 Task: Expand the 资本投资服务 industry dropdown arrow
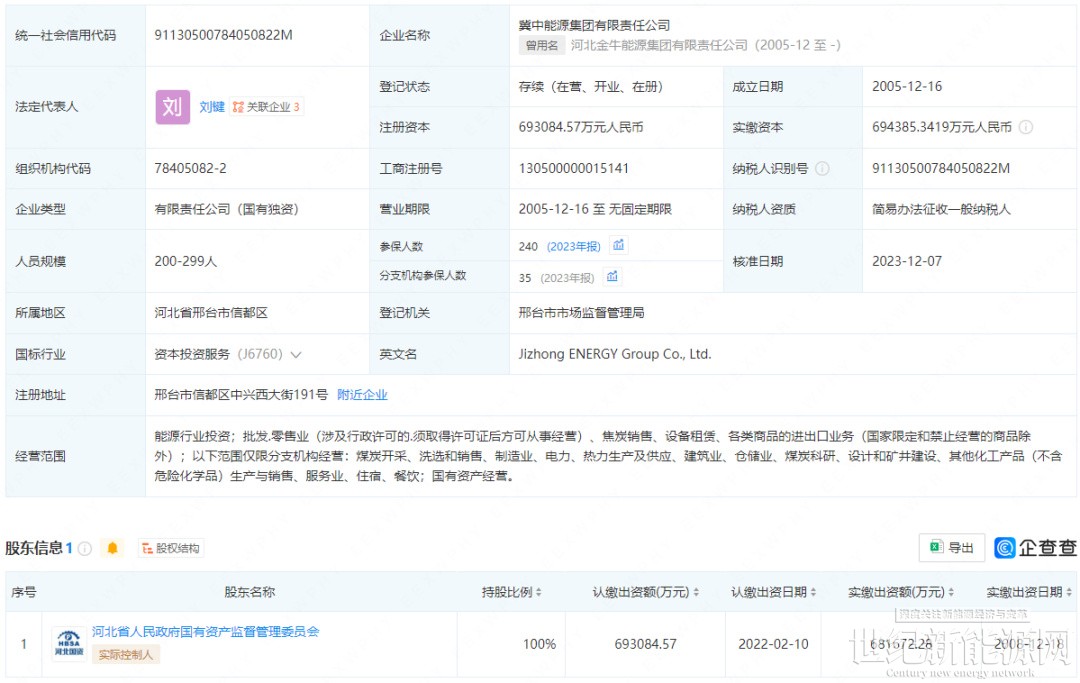pyautogui.click(x=296, y=355)
